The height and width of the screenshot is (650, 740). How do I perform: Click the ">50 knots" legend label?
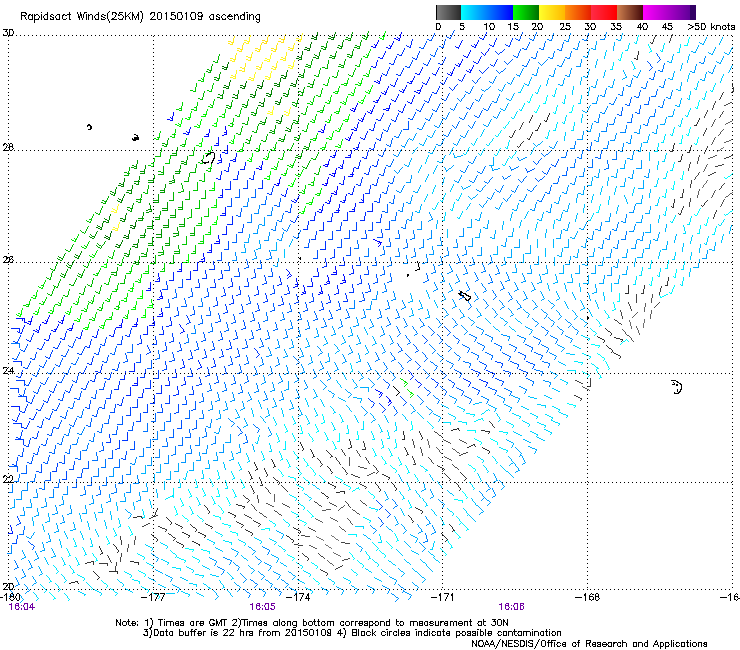(711, 27)
